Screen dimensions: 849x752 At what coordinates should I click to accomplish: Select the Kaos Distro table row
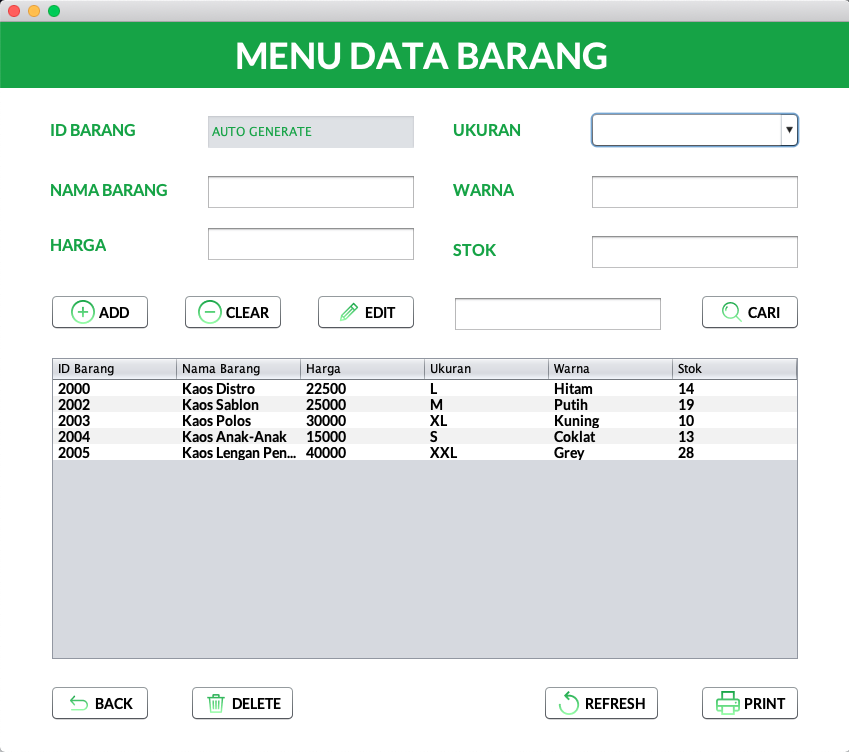[300, 389]
